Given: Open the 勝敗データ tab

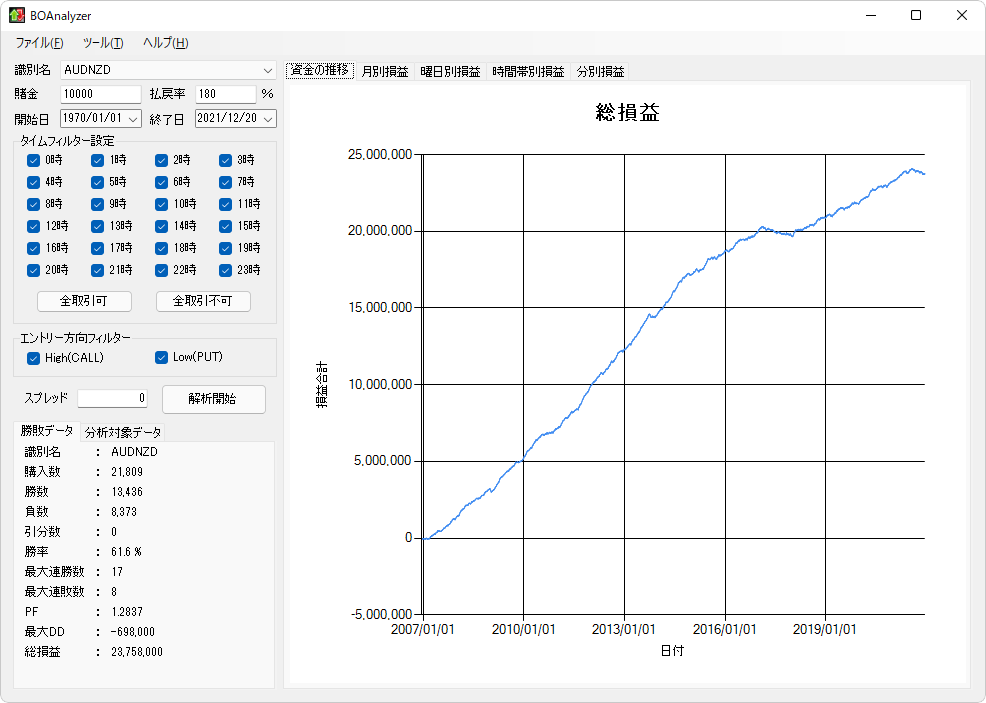Looking at the screenshot, I should [47, 431].
